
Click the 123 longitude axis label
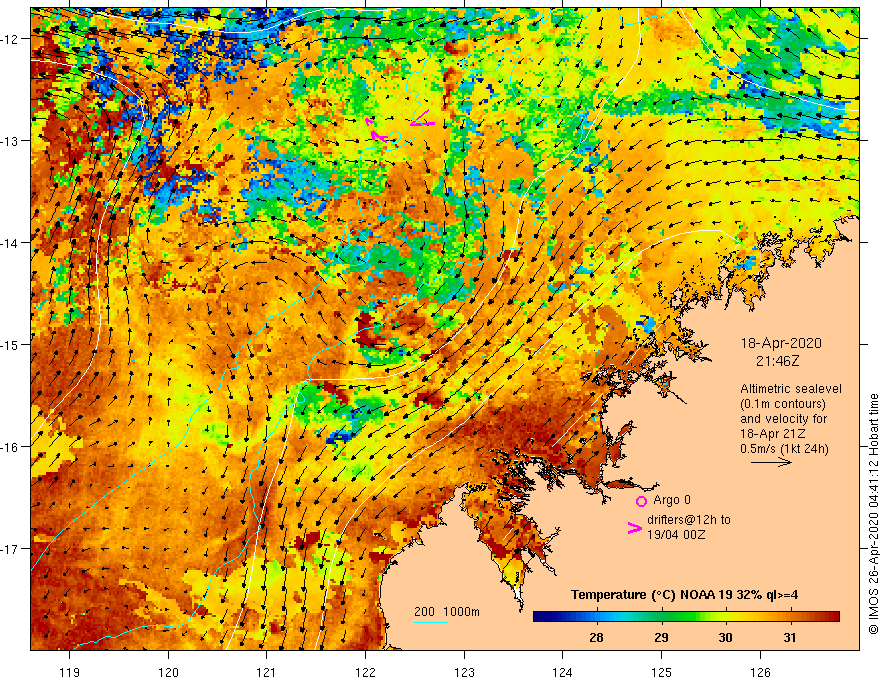click(x=464, y=672)
